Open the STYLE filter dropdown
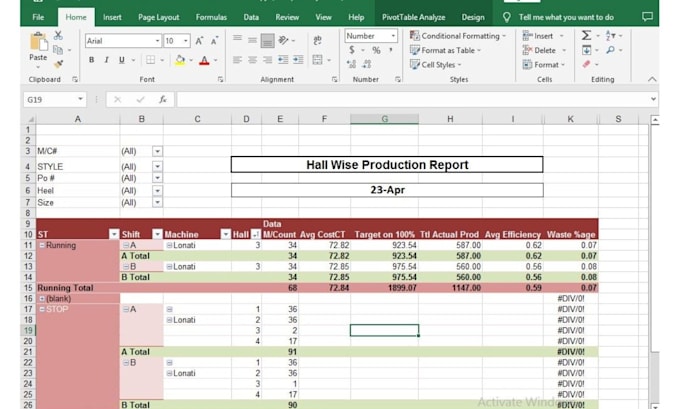This screenshot has height=409, width=680. (157, 167)
